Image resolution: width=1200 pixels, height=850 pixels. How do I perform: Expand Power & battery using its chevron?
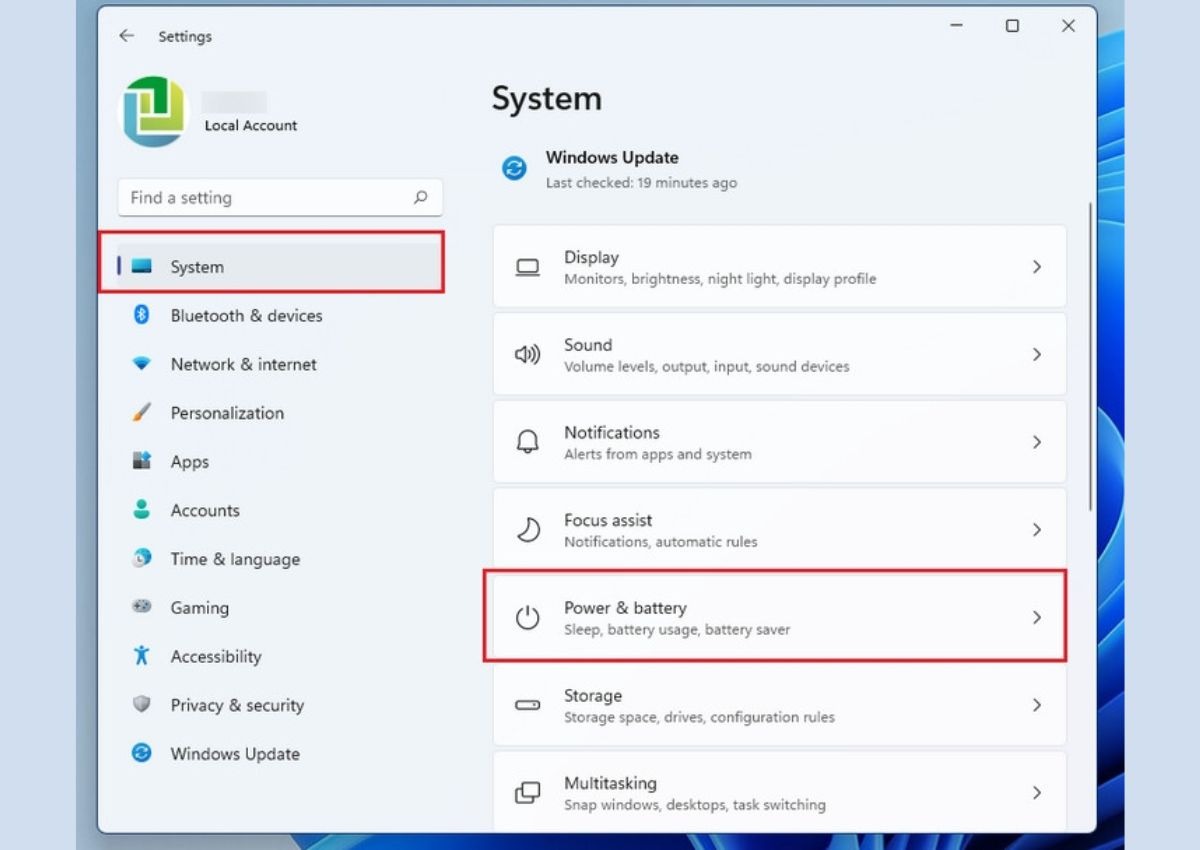coord(1037,617)
